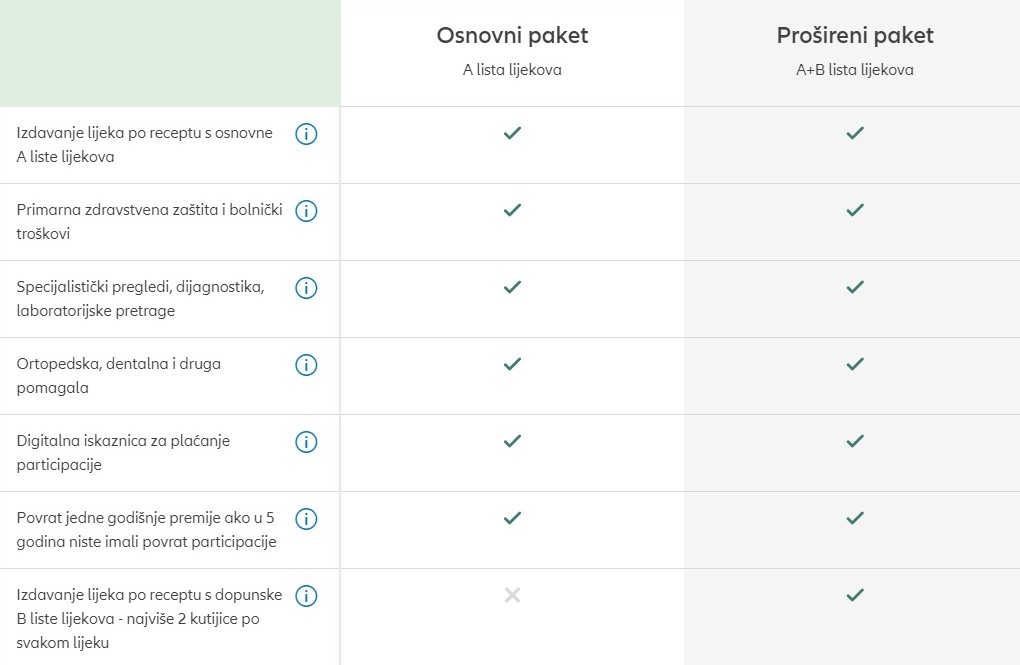The image size is (1020, 665).
Task: Click the 'A+B lista lijekova' subtitle
Action: [x=854, y=70]
